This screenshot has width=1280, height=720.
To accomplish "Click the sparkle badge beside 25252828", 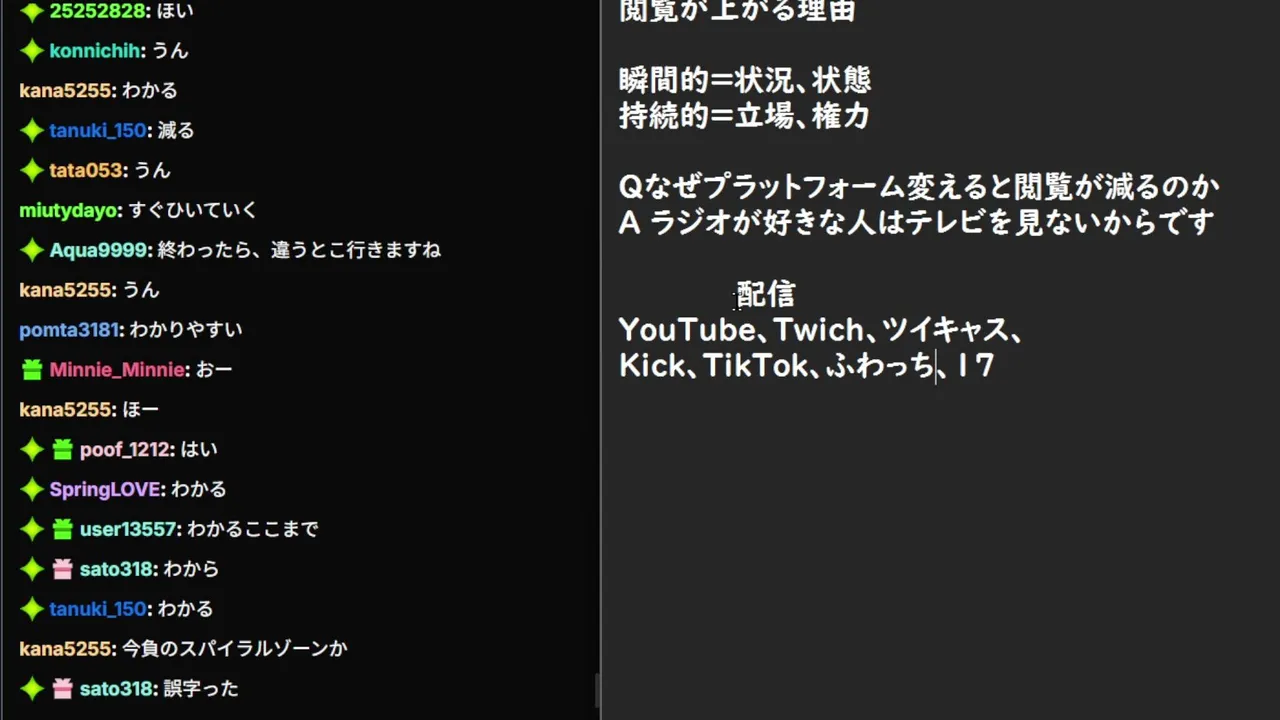I will [x=32, y=11].
